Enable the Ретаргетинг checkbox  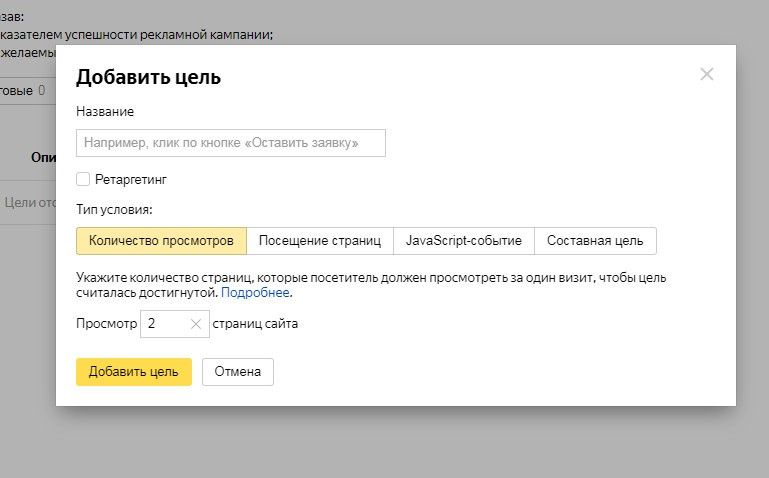(x=83, y=179)
